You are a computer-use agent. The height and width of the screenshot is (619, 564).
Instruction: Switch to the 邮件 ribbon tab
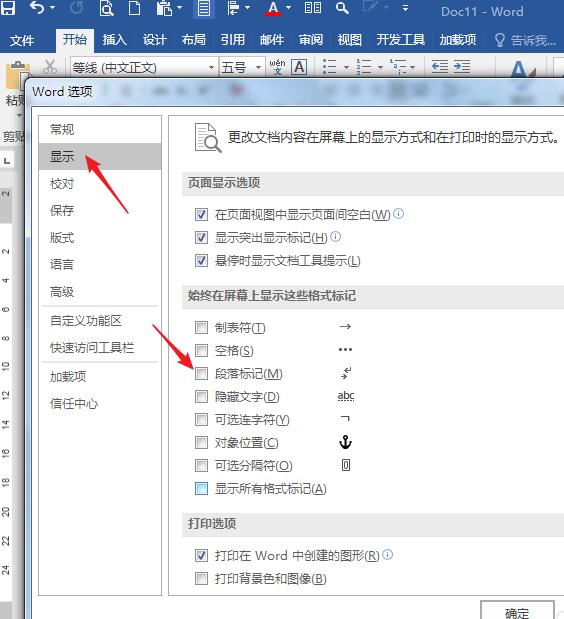[272, 40]
